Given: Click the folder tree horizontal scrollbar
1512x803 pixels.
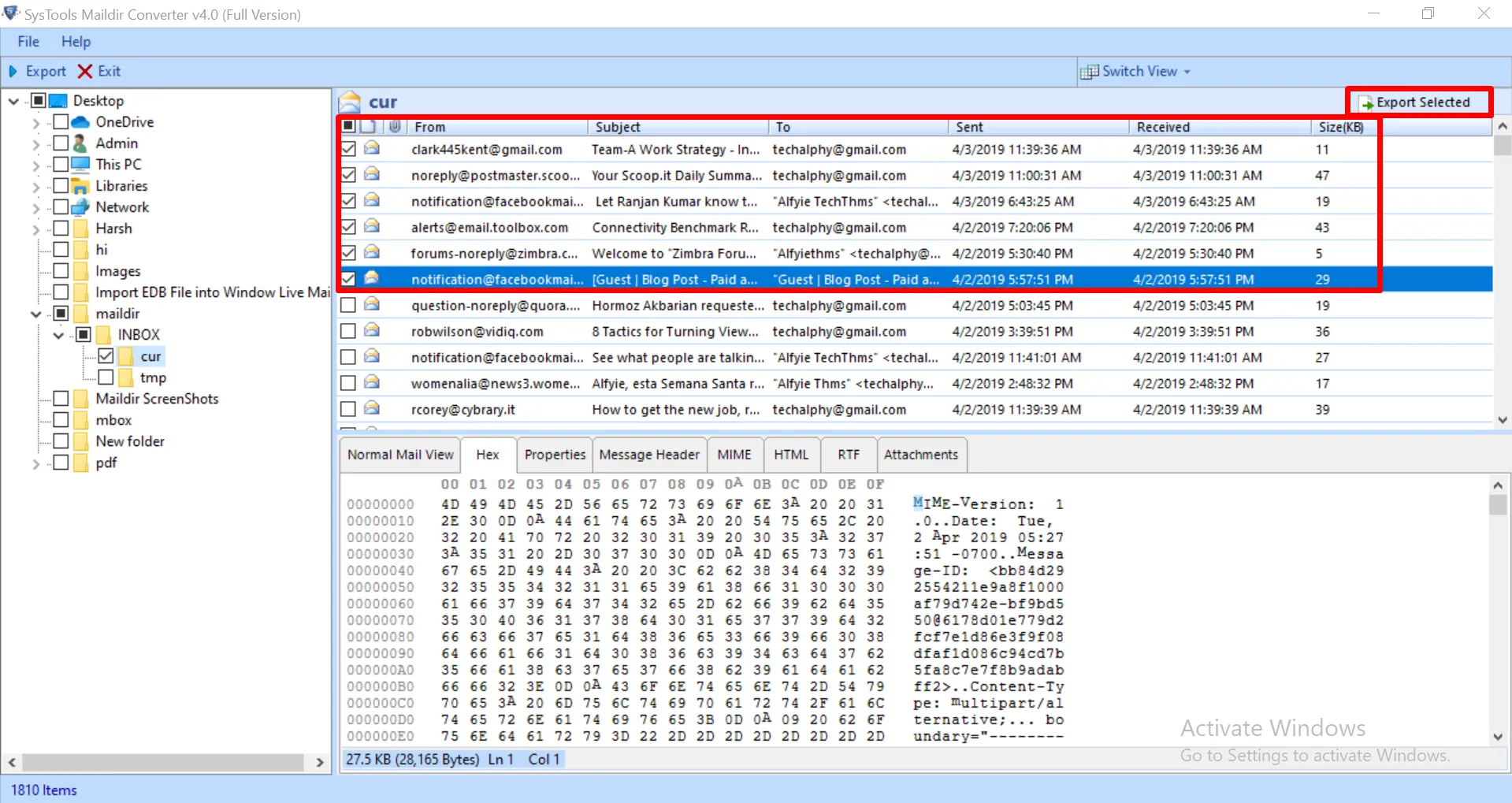Looking at the screenshot, I should click(164, 762).
